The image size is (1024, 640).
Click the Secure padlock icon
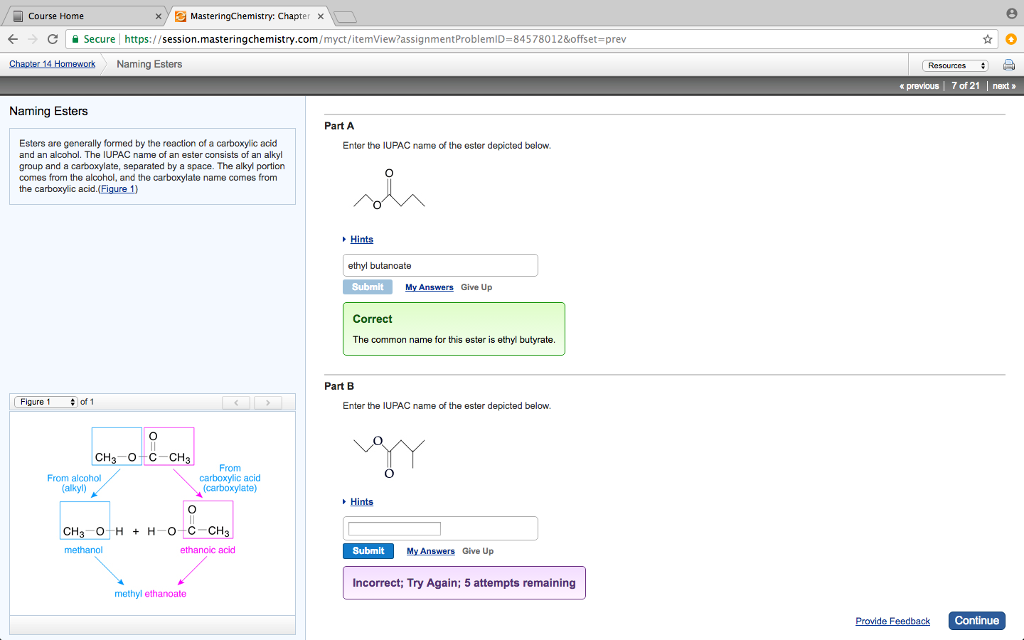point(76,39)
